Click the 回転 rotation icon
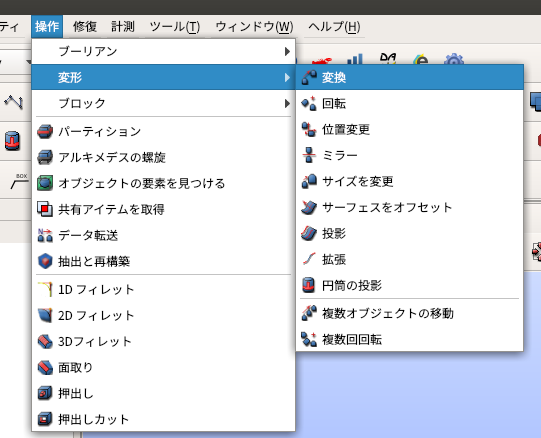 (309, 104)
